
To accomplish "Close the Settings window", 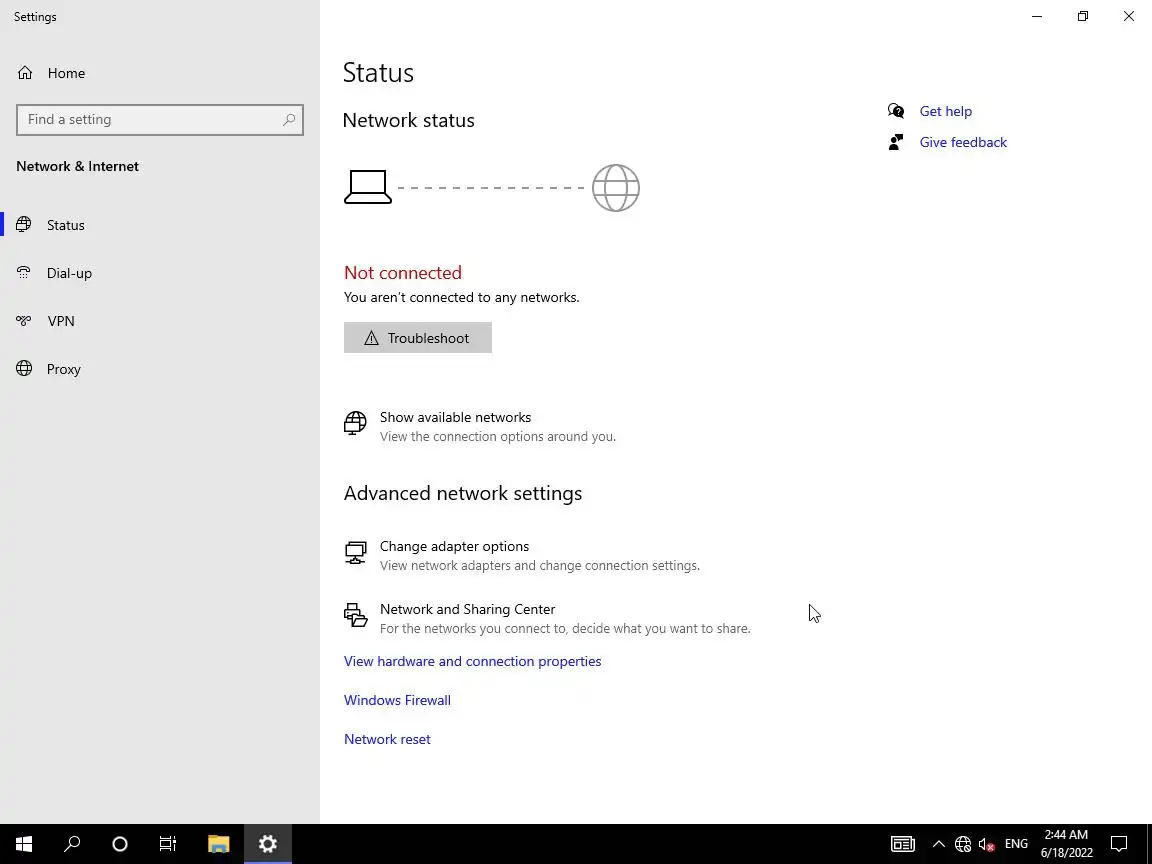I will click(1128, 16).
